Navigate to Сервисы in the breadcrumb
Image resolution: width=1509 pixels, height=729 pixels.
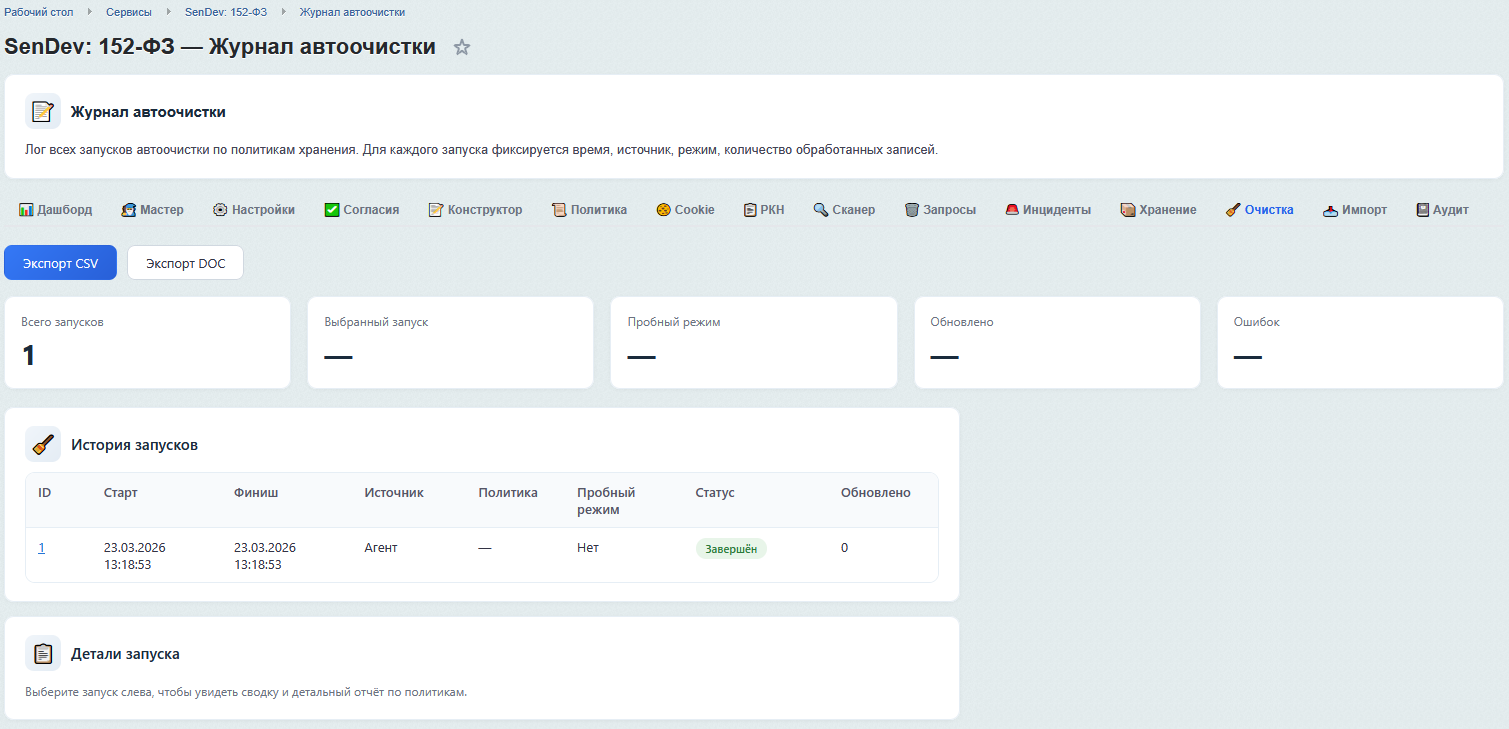129,12
